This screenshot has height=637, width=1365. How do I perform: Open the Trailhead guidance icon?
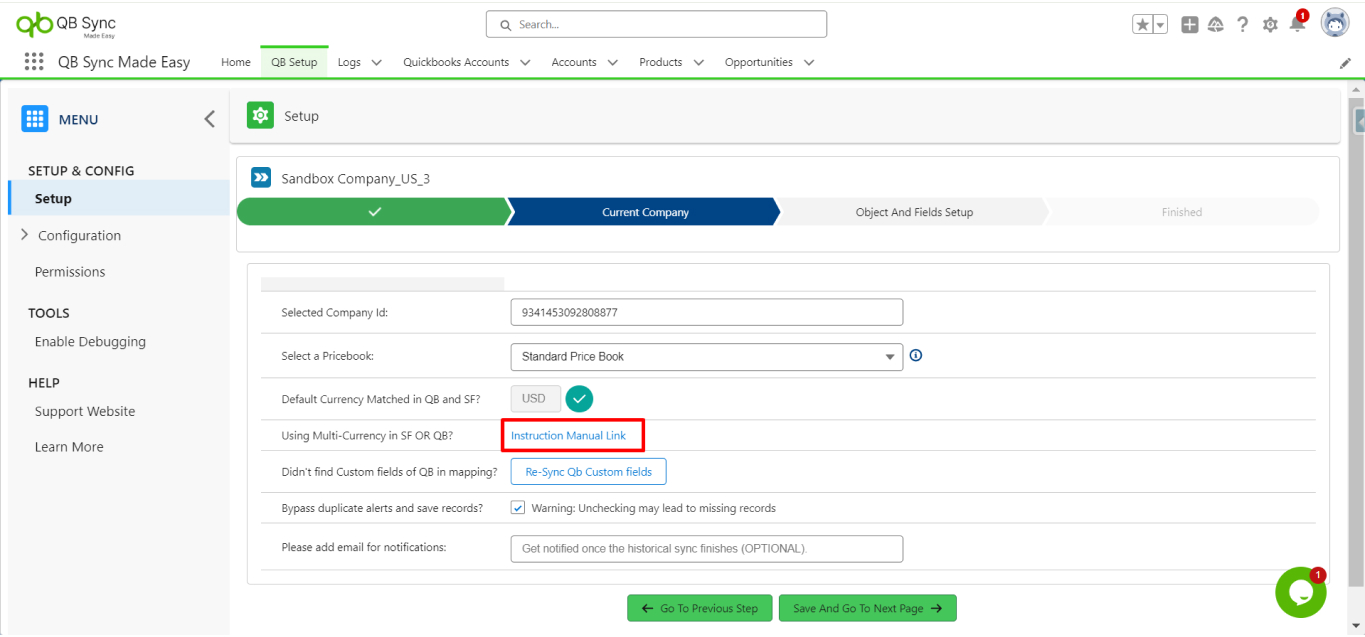tap(1216, 25)
